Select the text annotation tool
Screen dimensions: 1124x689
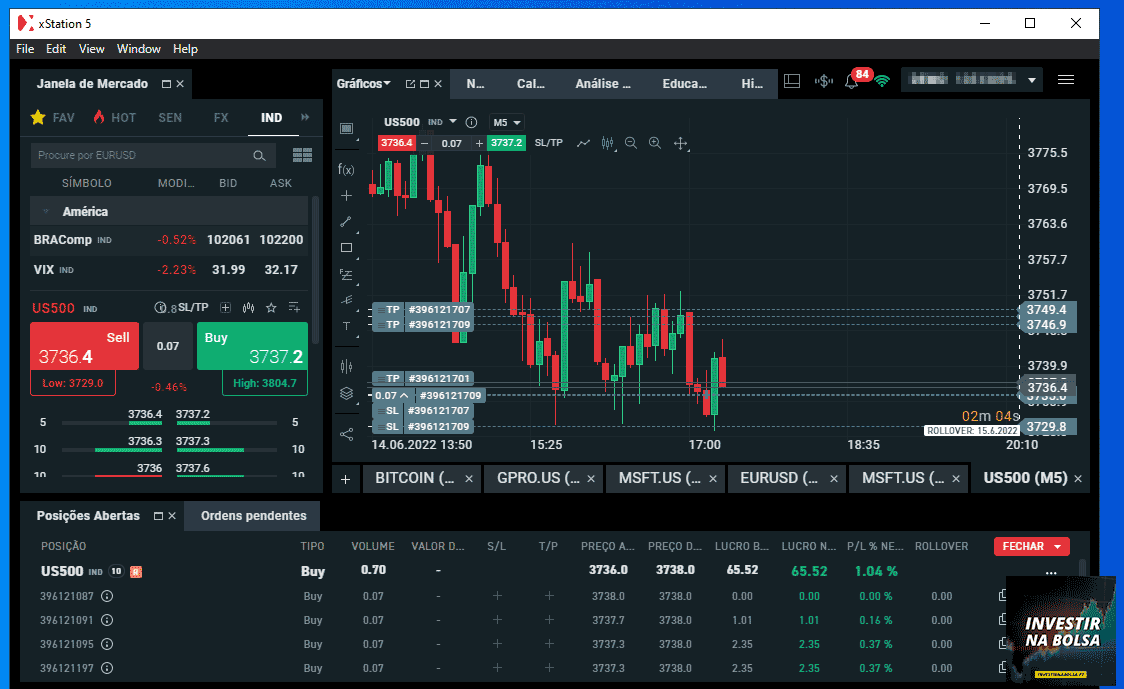tap(346, 327)
